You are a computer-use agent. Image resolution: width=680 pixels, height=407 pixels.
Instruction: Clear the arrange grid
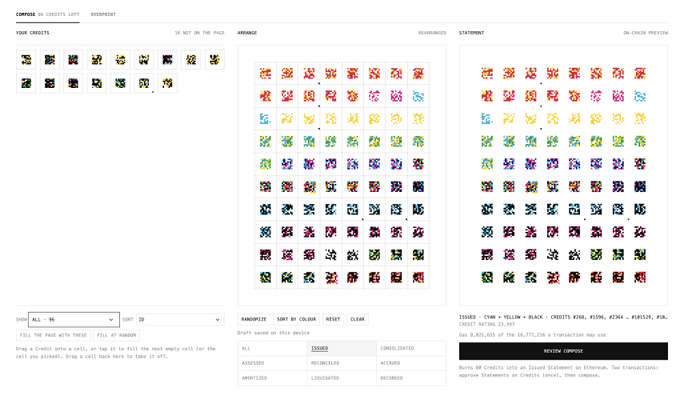357,319
